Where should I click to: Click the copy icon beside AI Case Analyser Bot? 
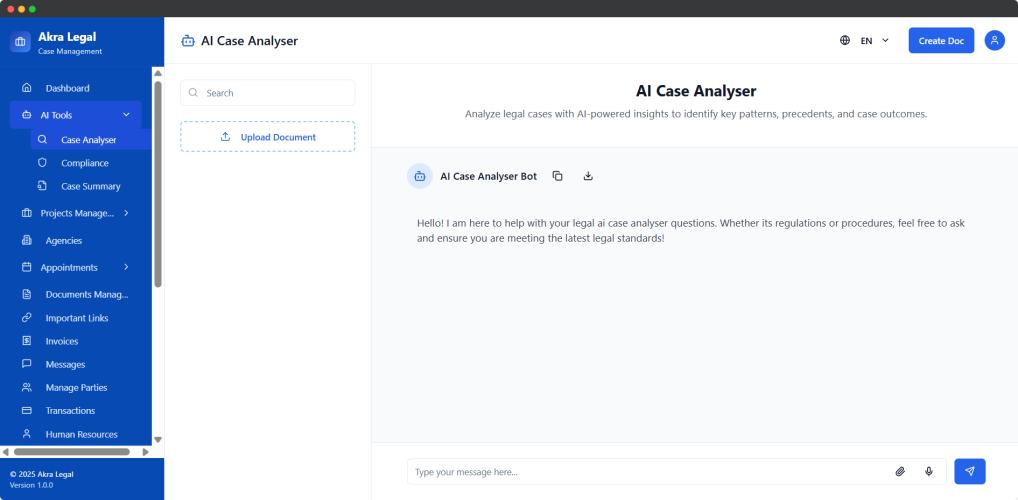pos(558,176)
